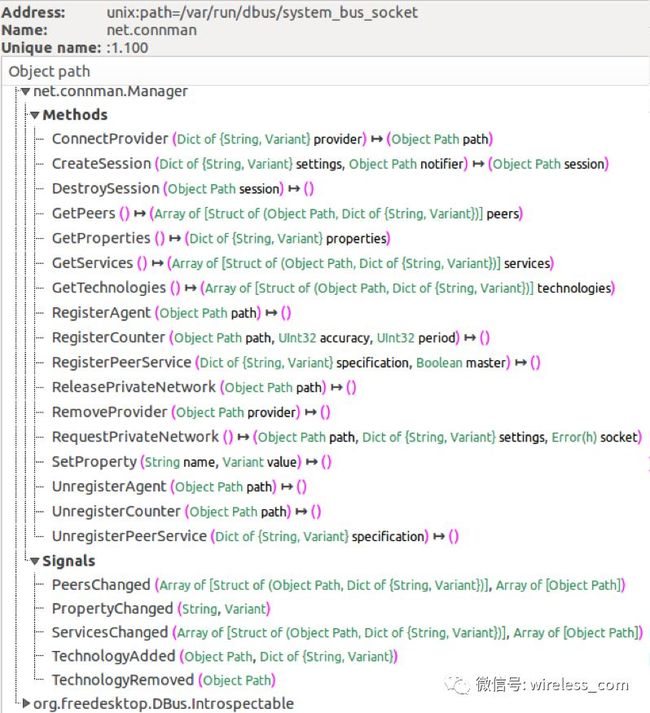Click the Object path column header
Viewport: 650px width, 713px height.
pyautogui.click(x=325, y=71)
